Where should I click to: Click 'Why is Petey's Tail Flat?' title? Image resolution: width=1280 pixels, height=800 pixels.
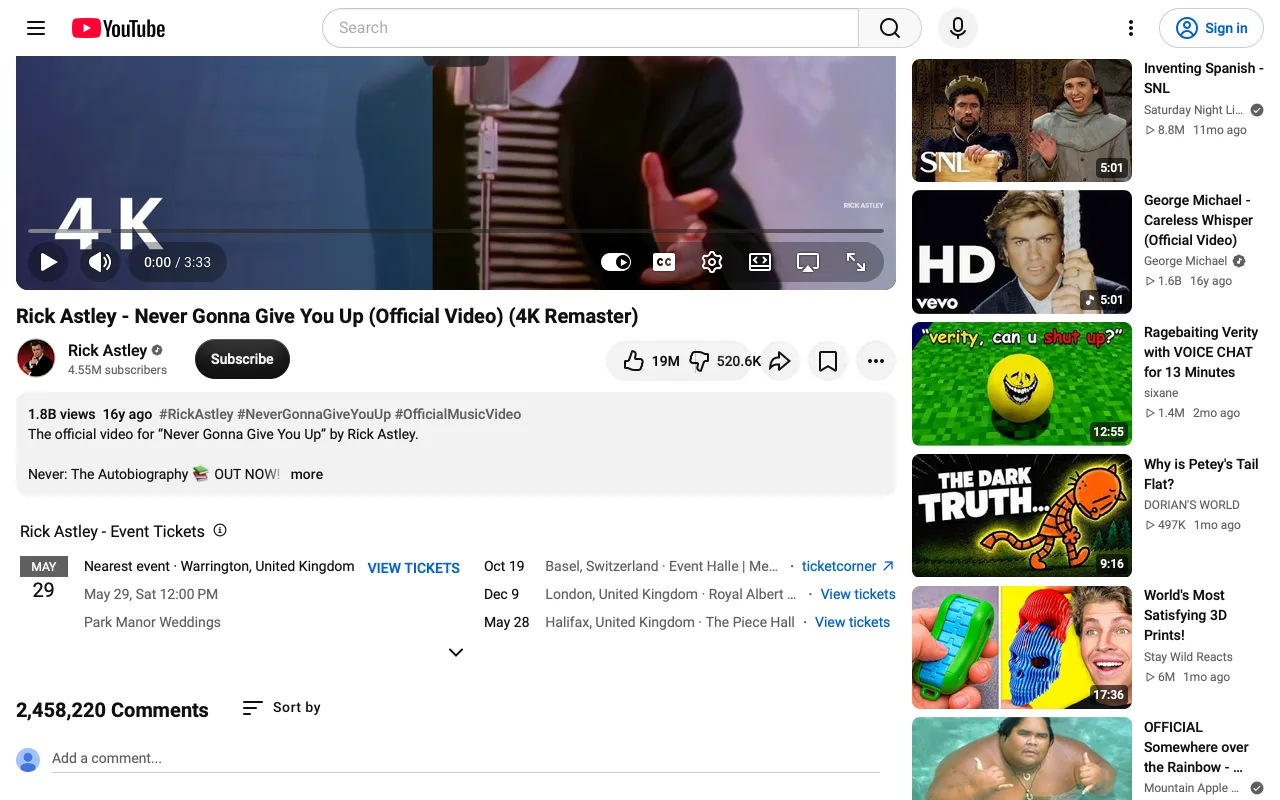tap(1201, 474)
